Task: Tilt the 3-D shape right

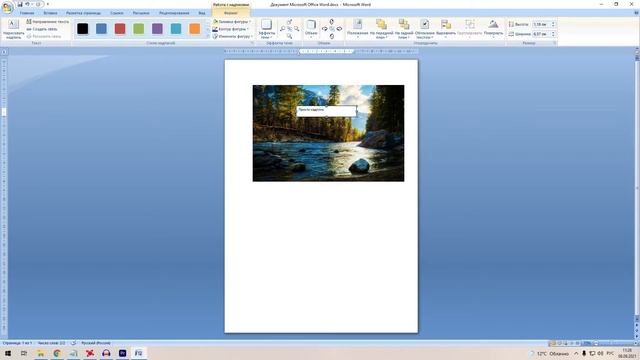Action: click(339, 29)
